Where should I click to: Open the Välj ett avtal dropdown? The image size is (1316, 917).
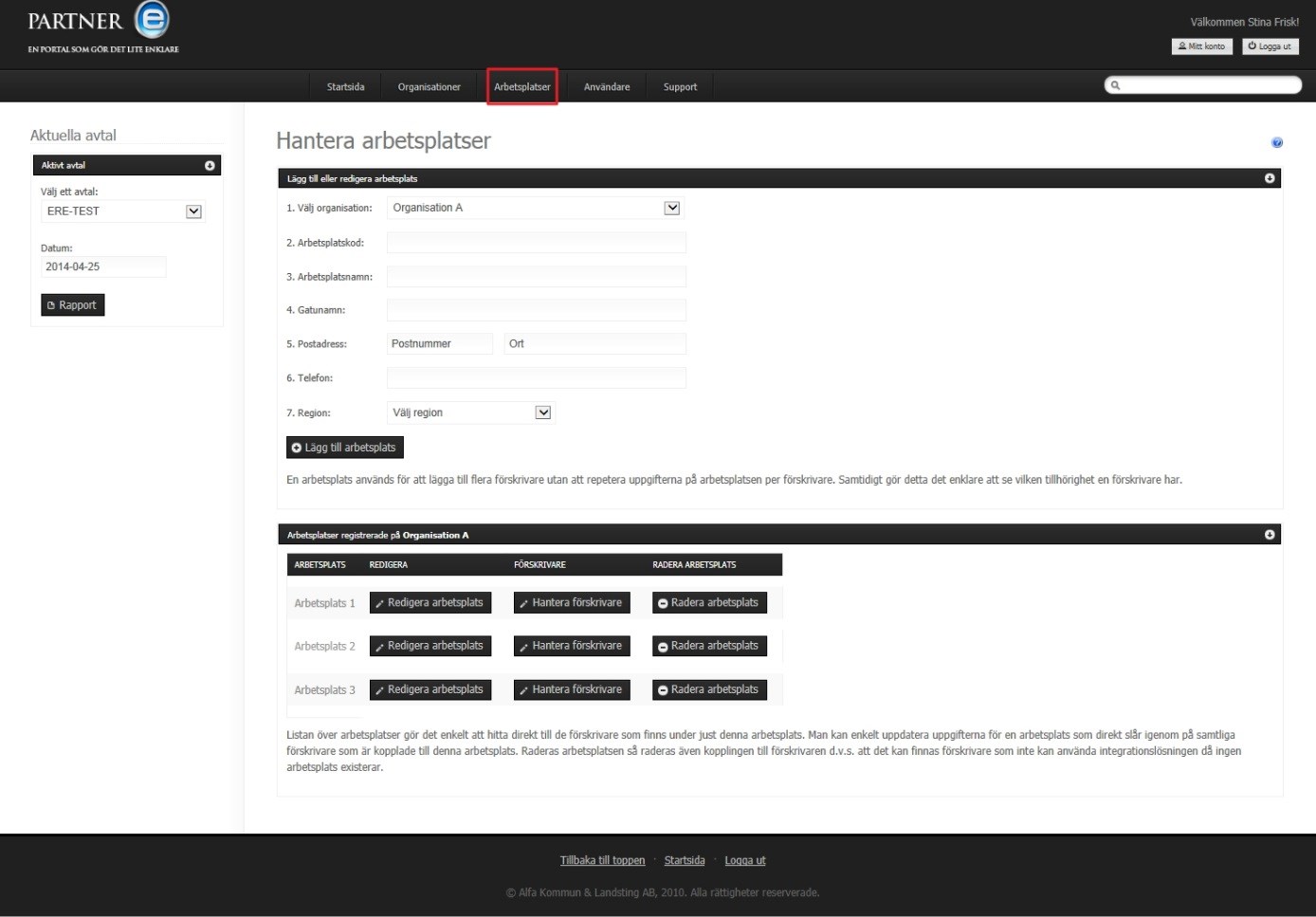123,211
